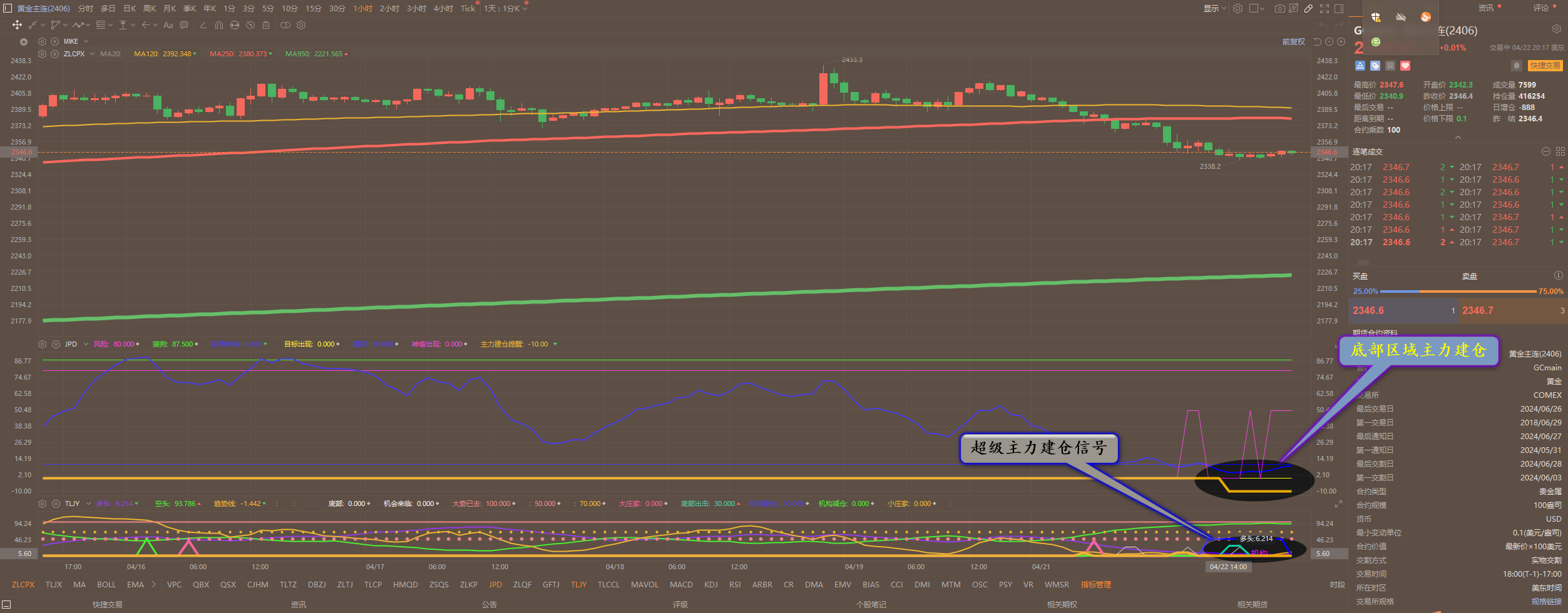
Task: Select the 15分 timeframe
Action: (x=314, y=9)
